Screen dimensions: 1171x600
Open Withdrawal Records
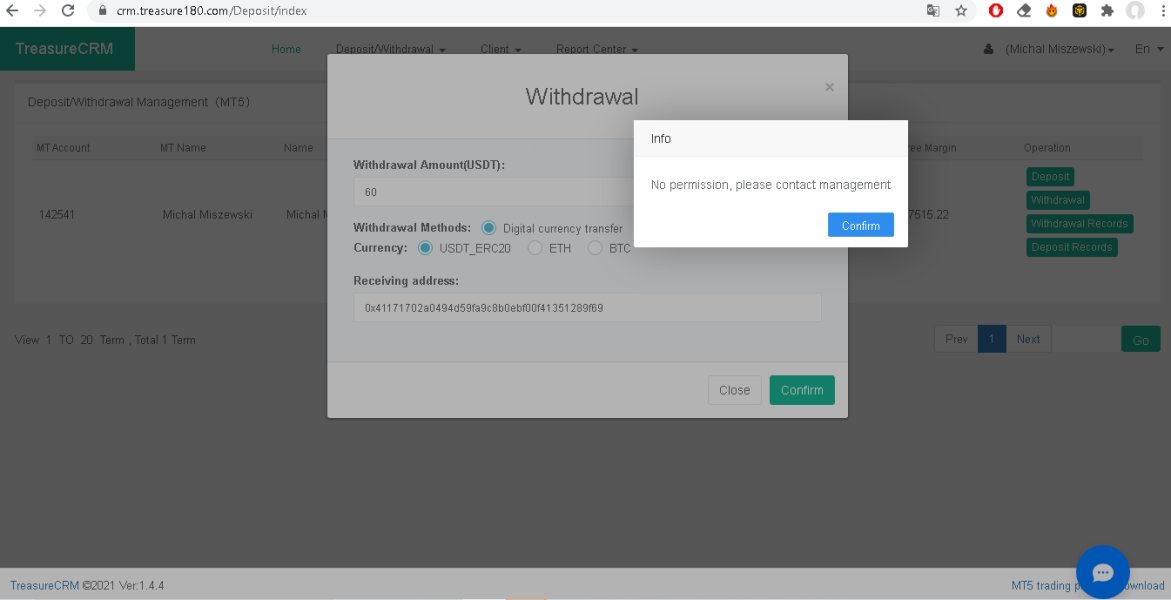click(1079, 223)
